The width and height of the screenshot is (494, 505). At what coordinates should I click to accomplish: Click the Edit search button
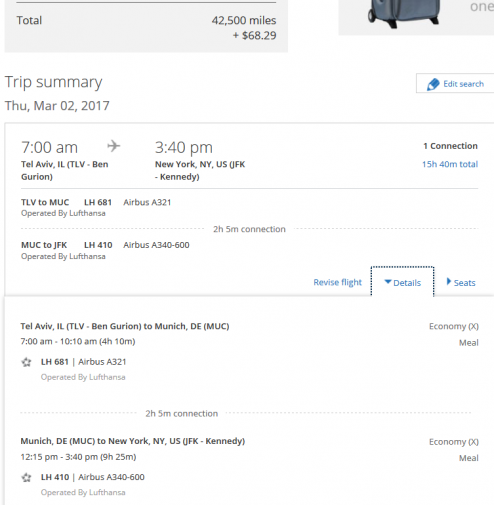point(455,83)
